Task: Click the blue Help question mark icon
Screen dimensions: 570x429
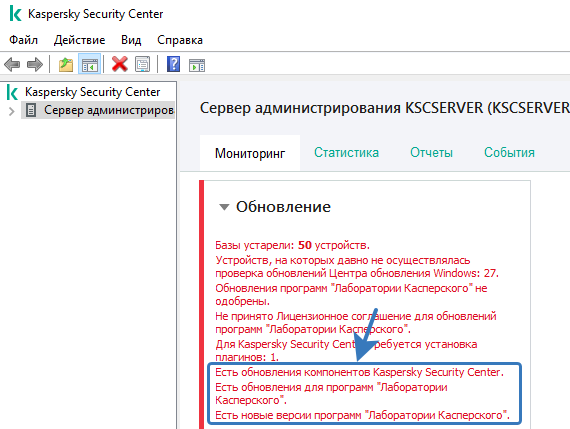Action: [173, 64]
